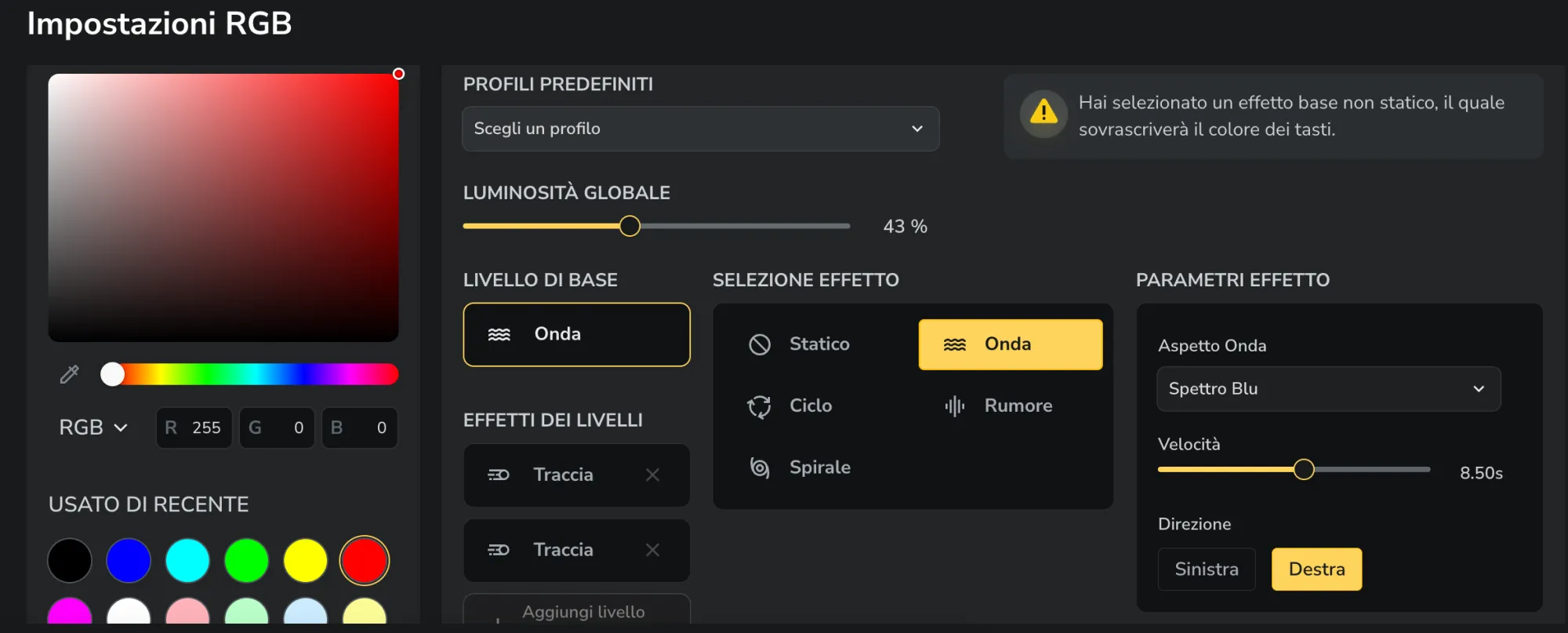
Task: Set direction to Sinistra
Action: tap(1207, 569)
